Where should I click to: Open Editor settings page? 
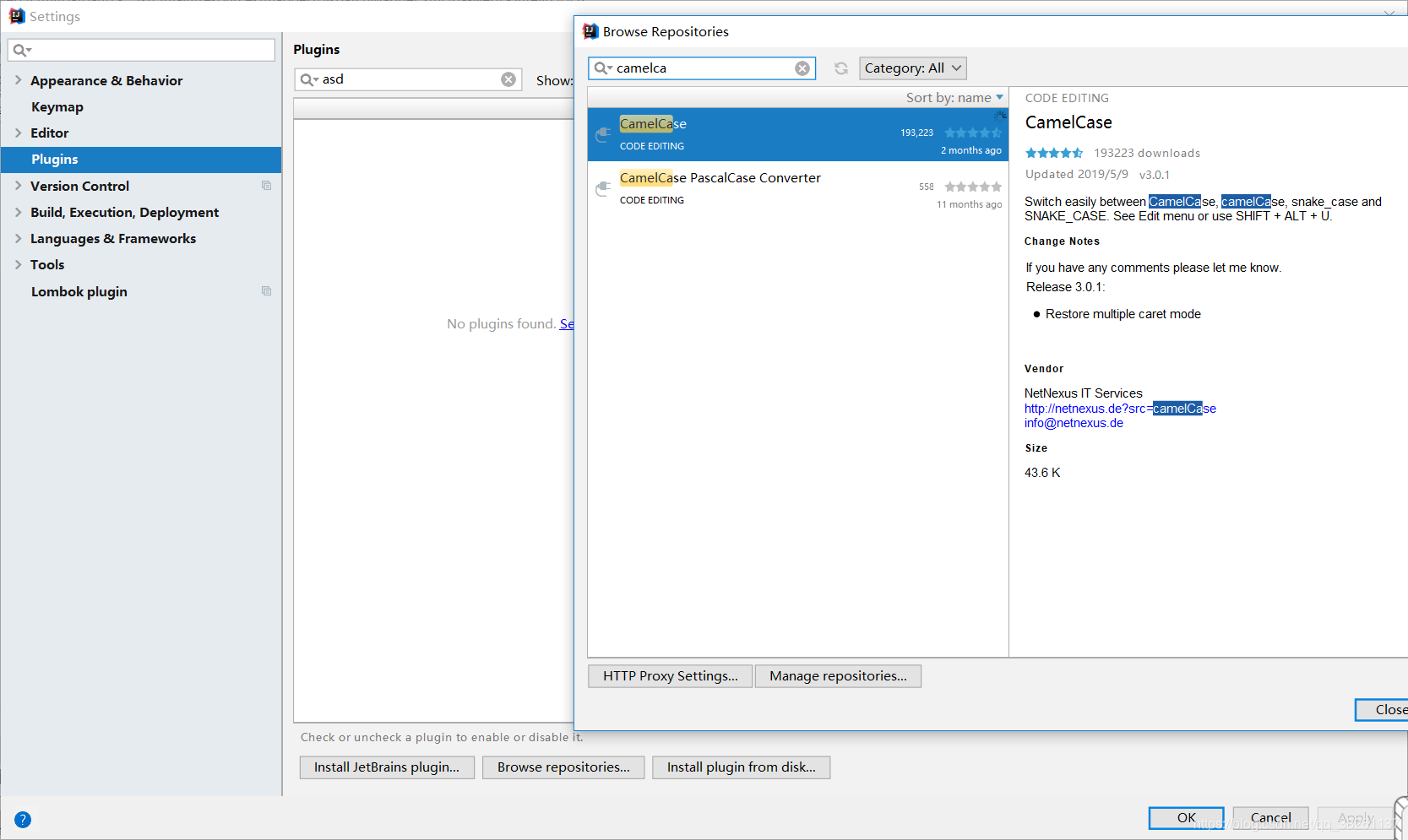(x=49, y=133)
